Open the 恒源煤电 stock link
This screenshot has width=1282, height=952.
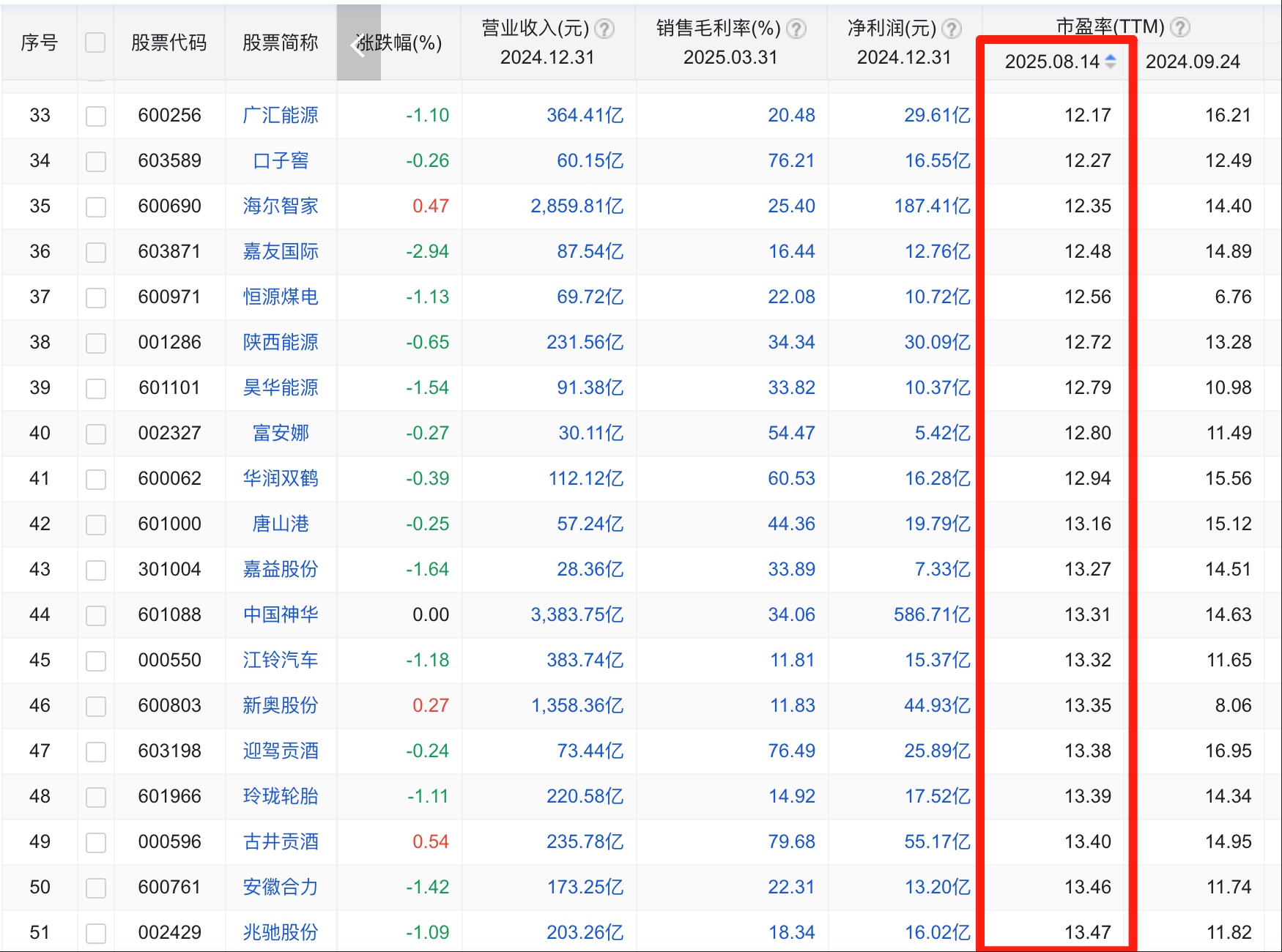(x=281, y=297)
